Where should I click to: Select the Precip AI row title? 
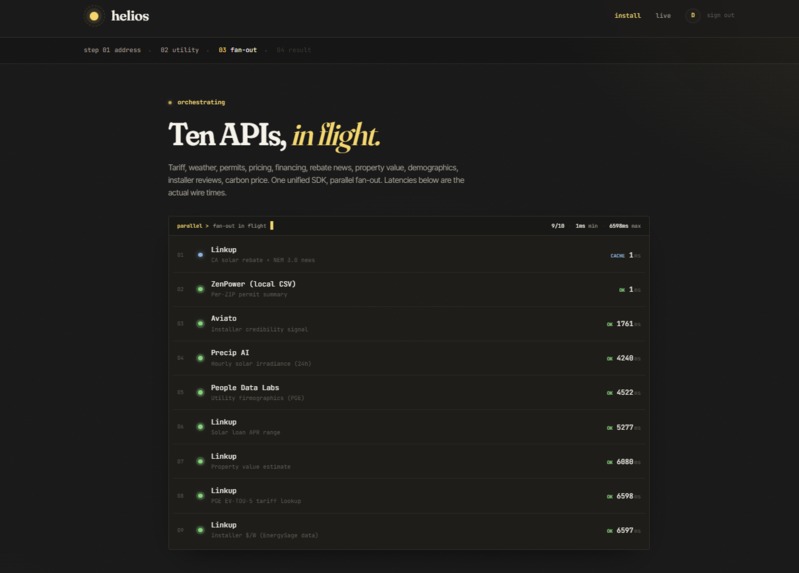pyautogui.click(x=230, y=353)
